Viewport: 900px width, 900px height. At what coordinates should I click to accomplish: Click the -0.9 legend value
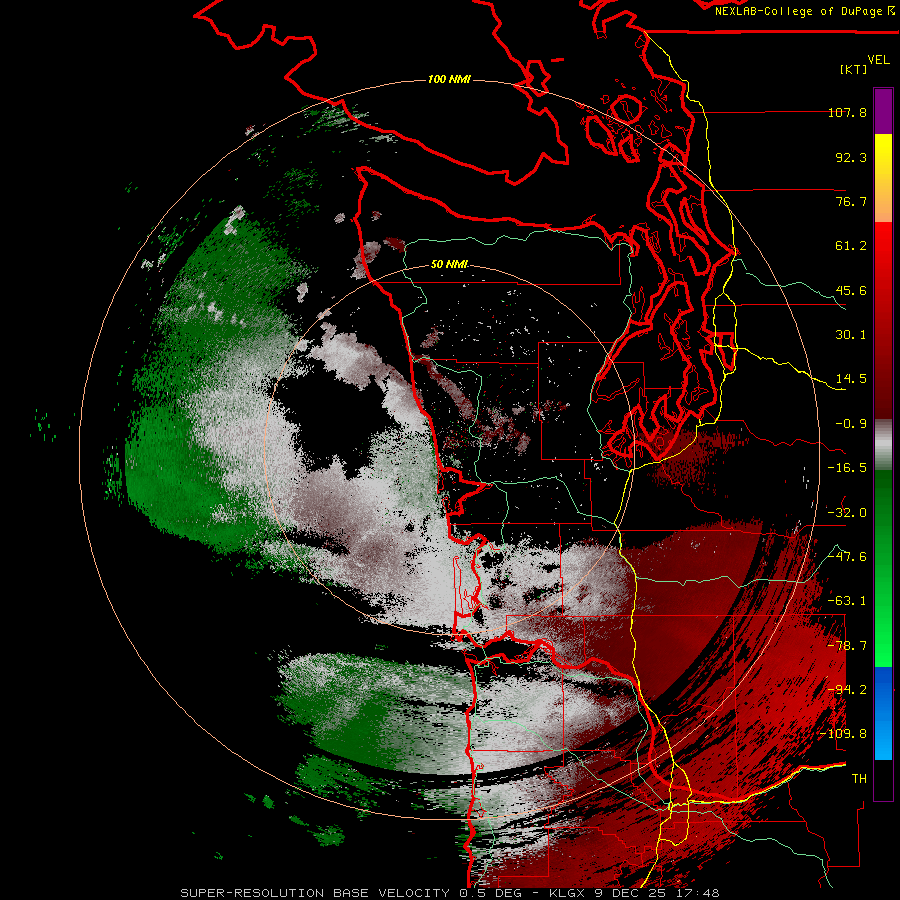pyautogui.click(x=851, y=424)
